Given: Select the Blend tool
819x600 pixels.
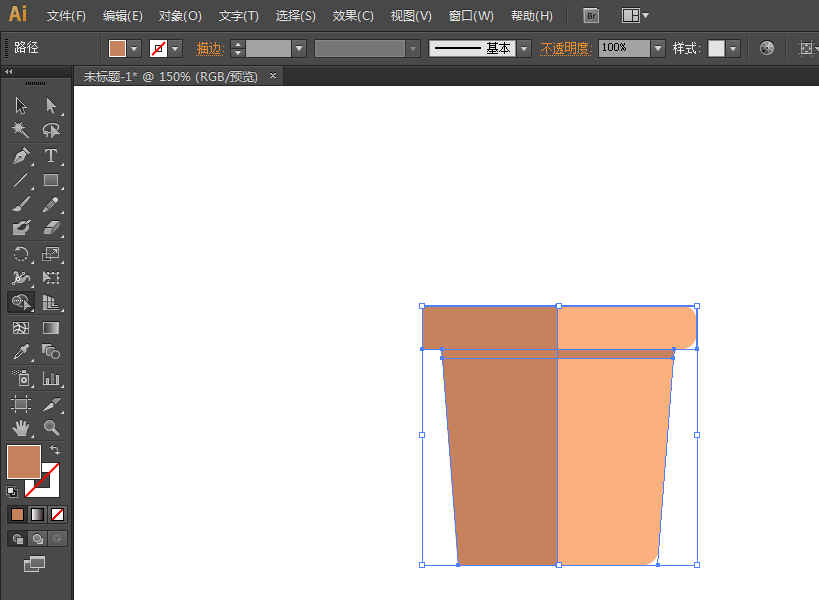Looking at the screenshot, I should [51, 352].
